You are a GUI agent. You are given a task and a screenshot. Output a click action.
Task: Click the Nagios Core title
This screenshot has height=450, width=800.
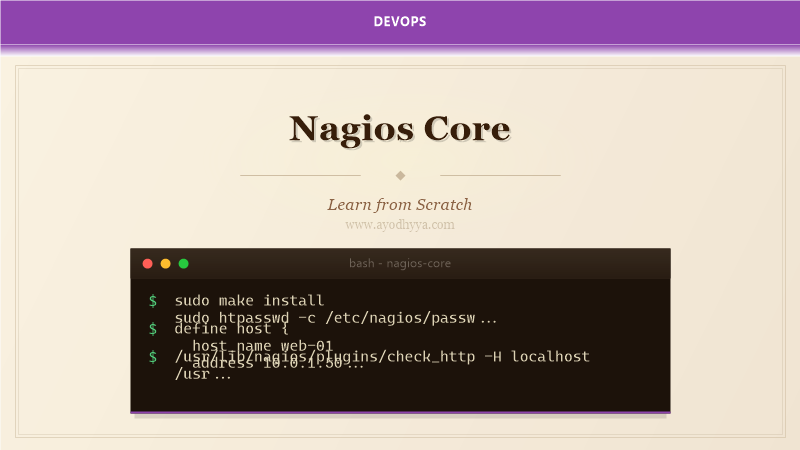(x=400, y=129)
